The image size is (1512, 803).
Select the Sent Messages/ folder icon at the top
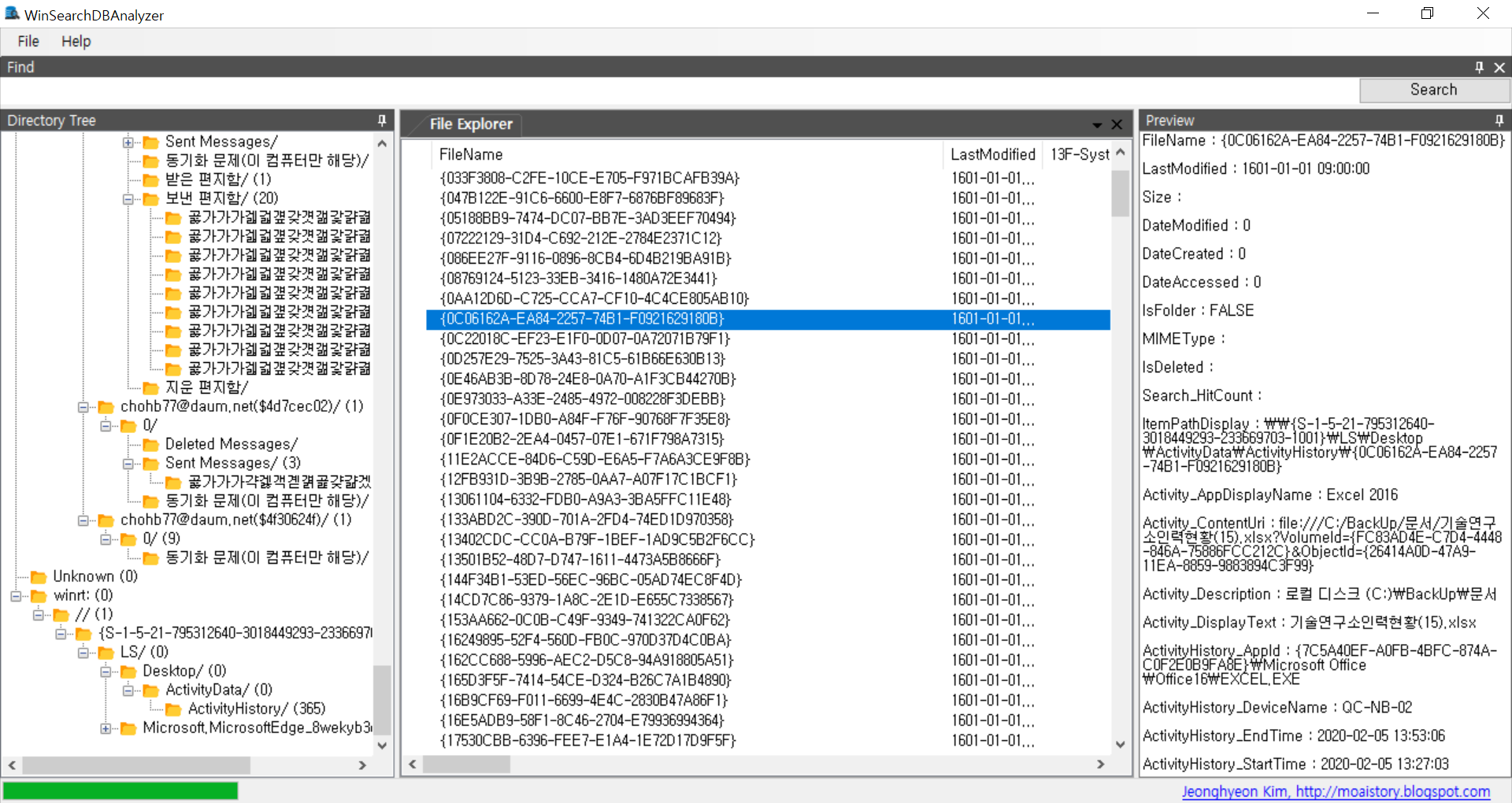pos(151,142)
